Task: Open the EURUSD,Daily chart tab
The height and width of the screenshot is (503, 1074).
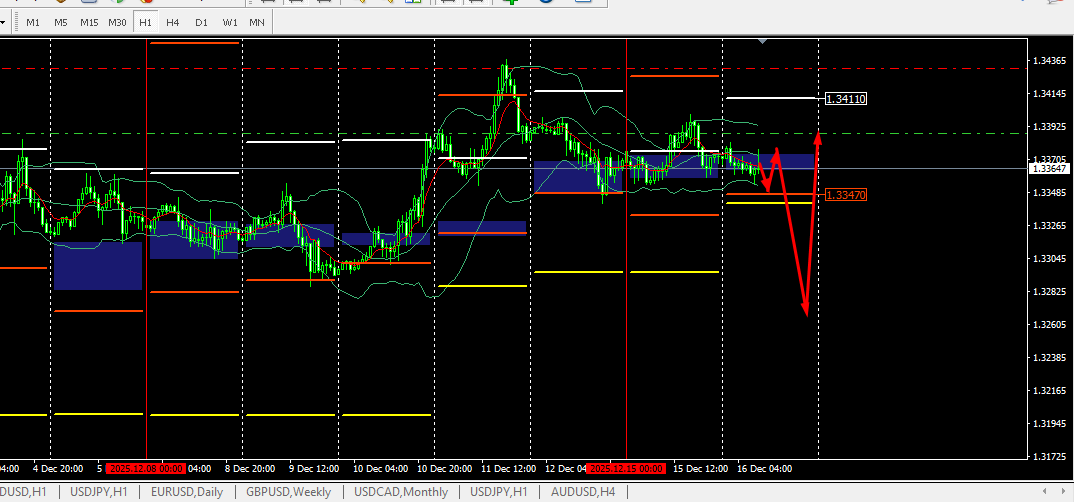Action: point(187,492)
